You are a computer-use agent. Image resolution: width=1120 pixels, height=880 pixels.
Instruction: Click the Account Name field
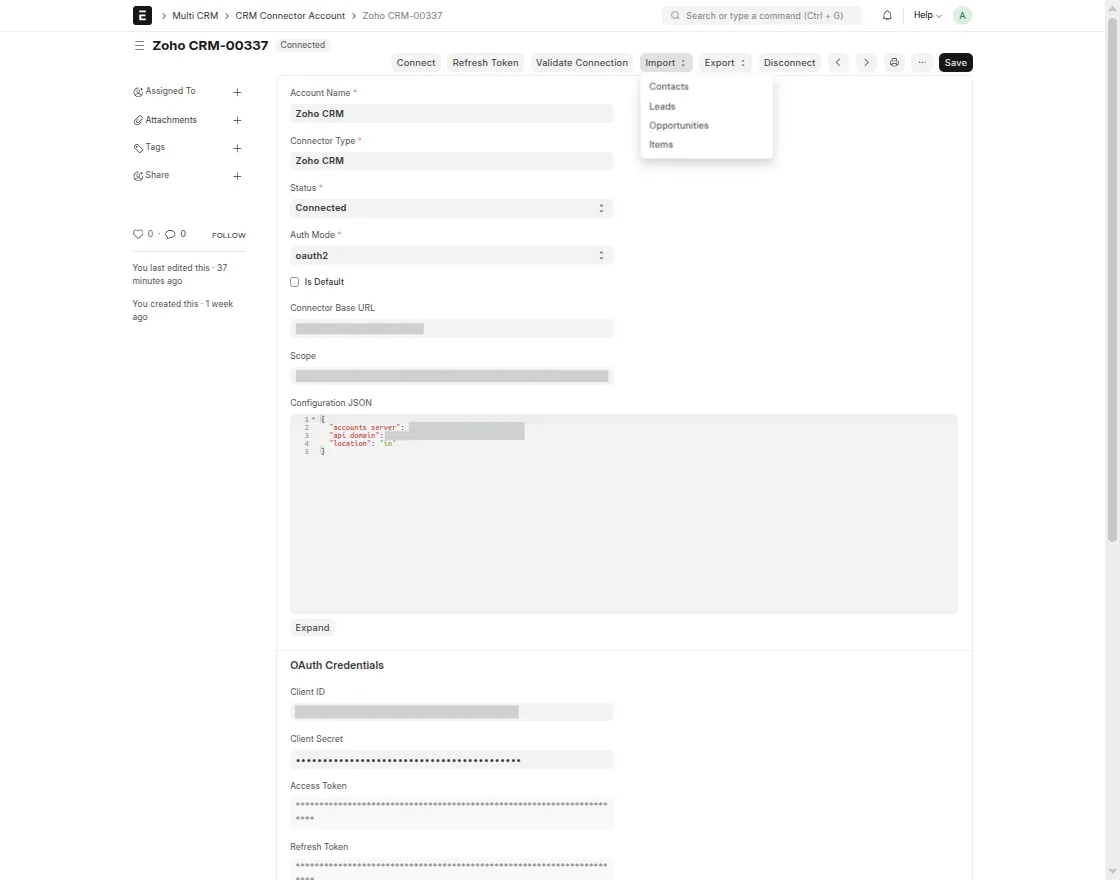pos(451,114)
